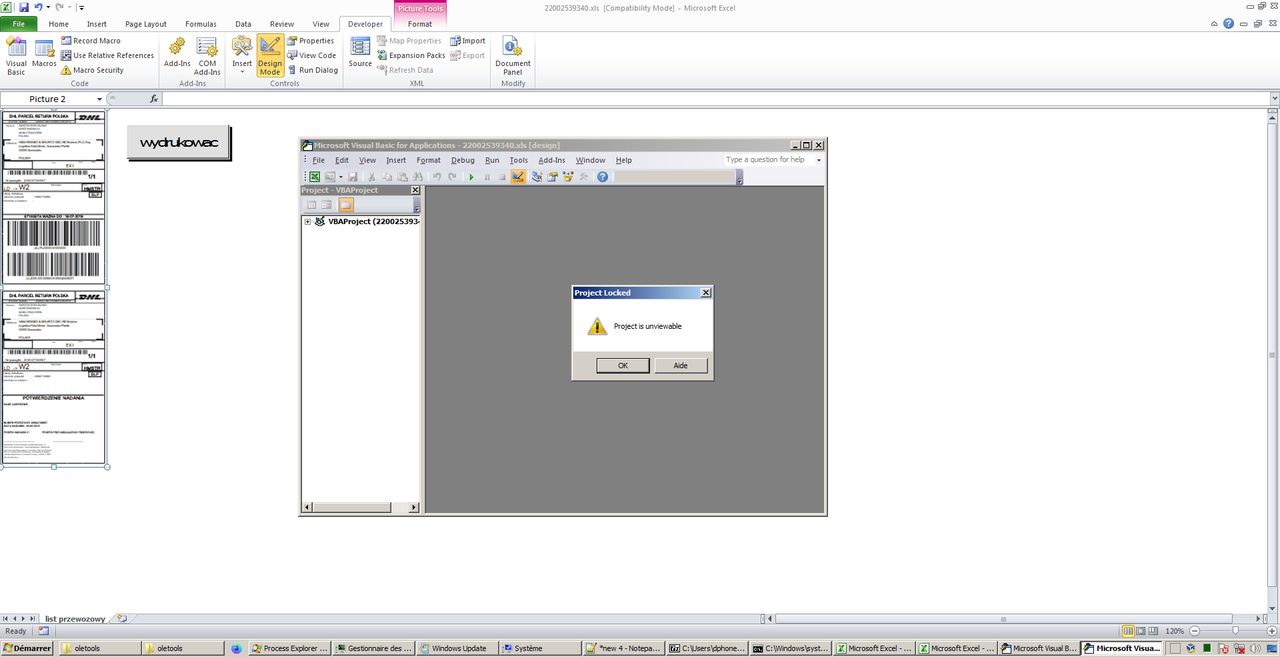
Task: Toggle Design Mode off
Action: (x=270, y=56)
